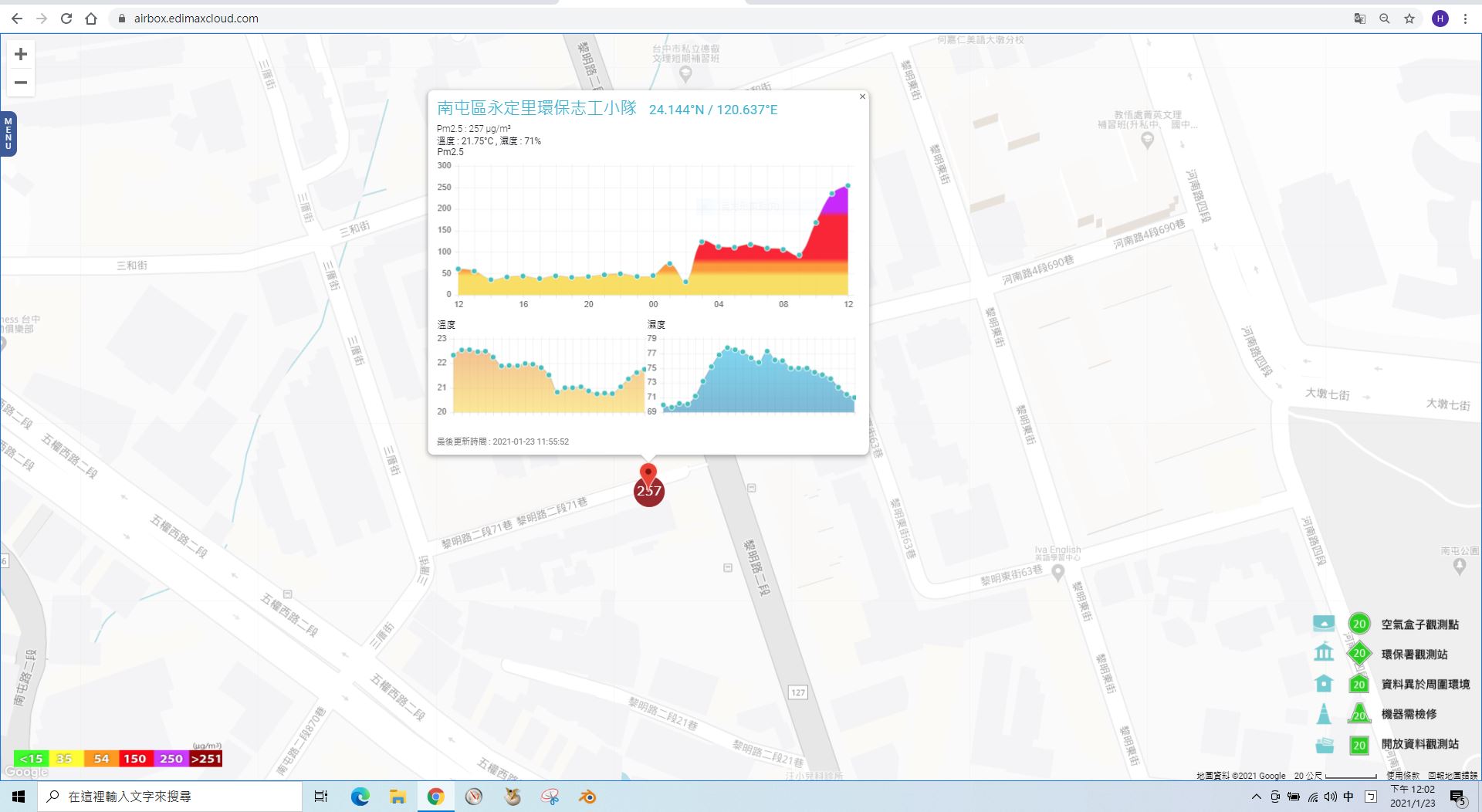This screenshot has height=812, width=1482.
Task: Click the 空氣盒子觀測點 legend label
Action: 1419,624
